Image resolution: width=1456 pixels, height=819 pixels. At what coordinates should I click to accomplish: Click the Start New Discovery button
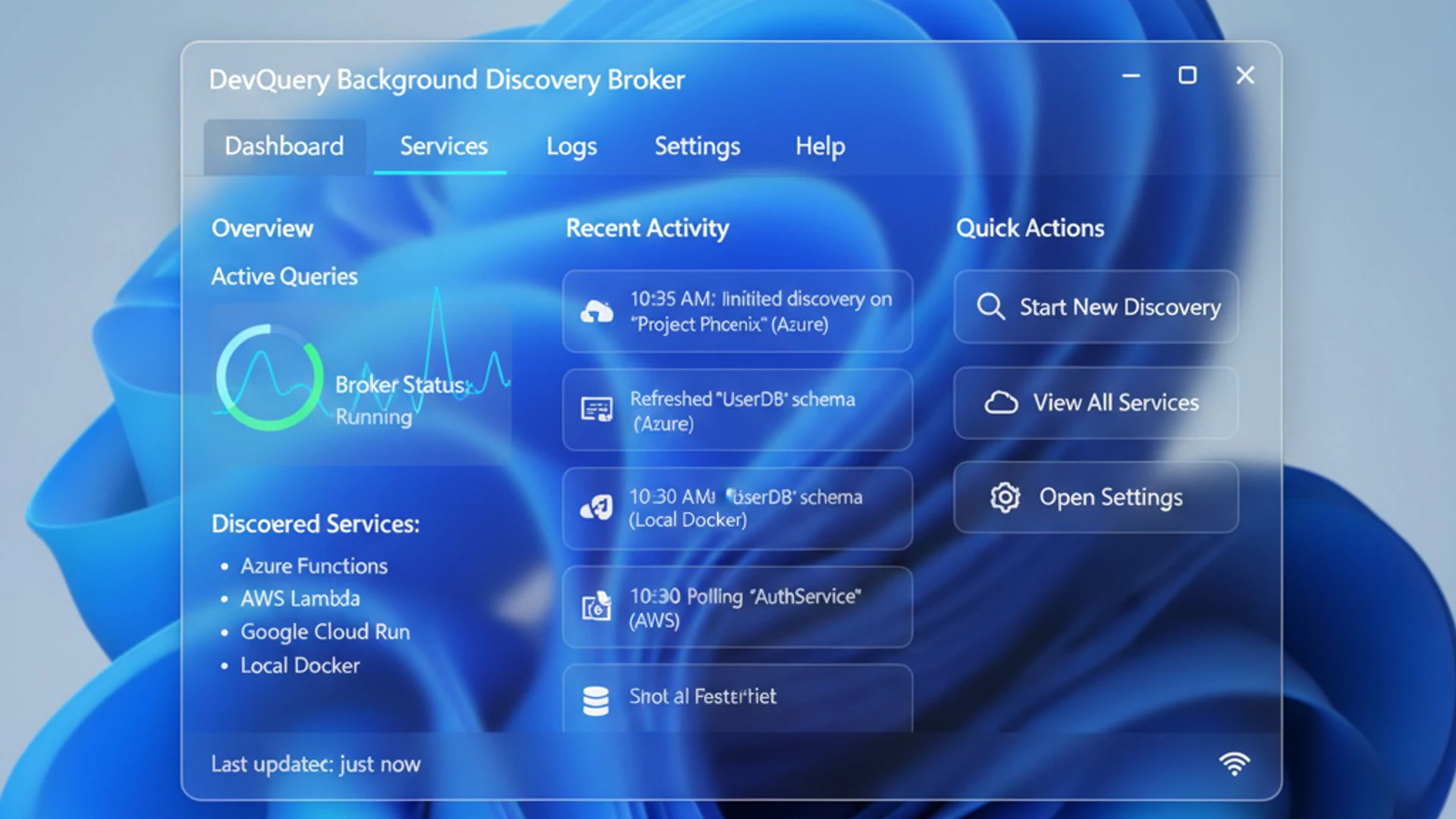pyautogui.click(x=1096, y=307)
